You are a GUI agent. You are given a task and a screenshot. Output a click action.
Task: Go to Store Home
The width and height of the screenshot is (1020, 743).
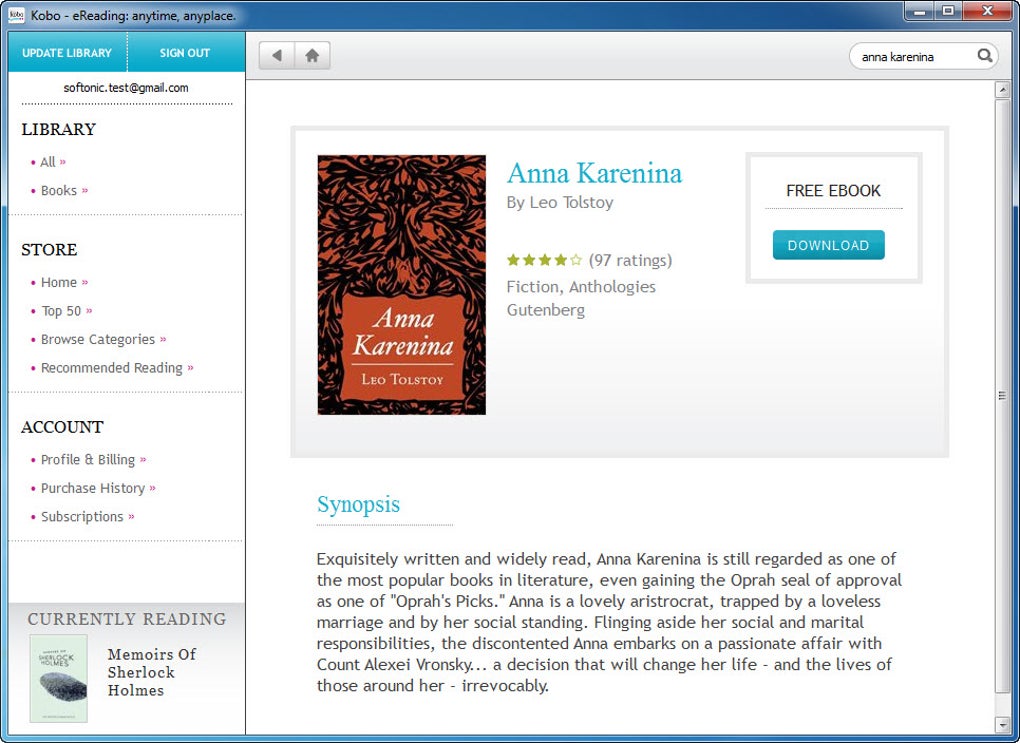[x=59, y=282]
